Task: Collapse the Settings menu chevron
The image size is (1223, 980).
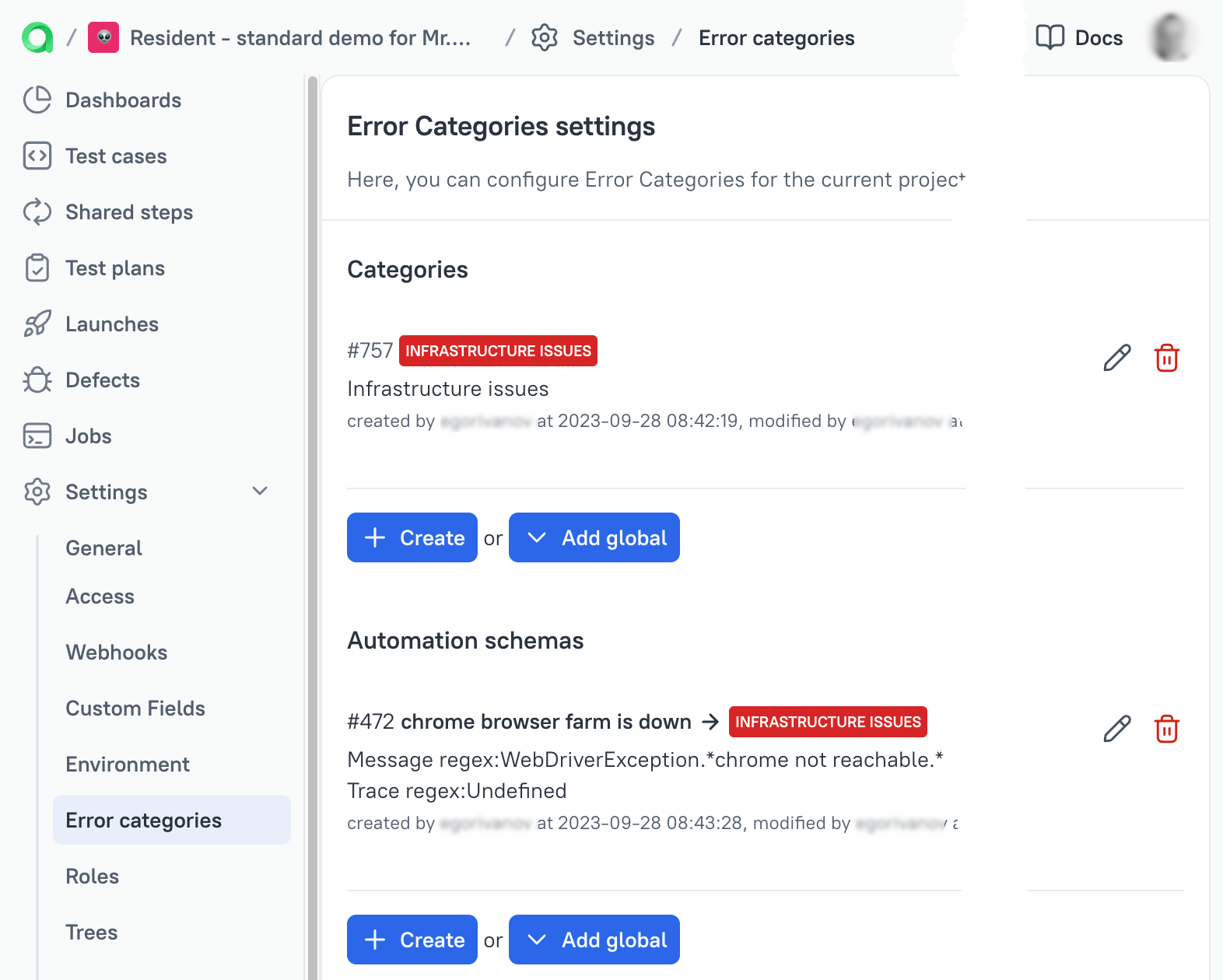Action: (260, 492)
